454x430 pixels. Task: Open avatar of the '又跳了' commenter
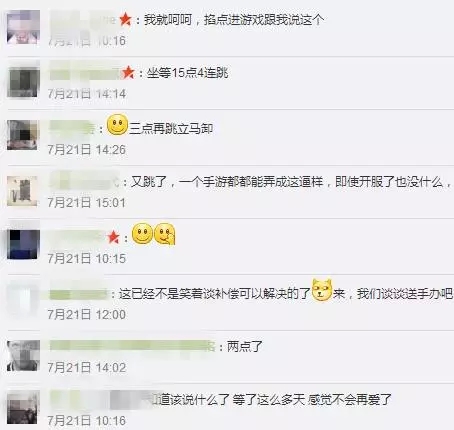coord(23,191)
